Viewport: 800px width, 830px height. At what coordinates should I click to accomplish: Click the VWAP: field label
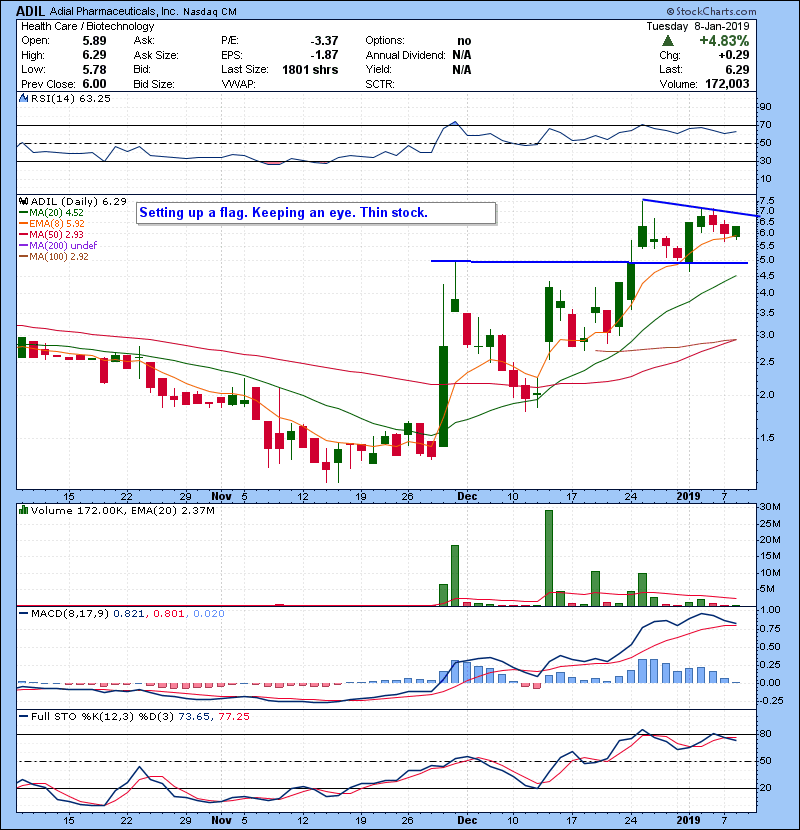(238, 84)
